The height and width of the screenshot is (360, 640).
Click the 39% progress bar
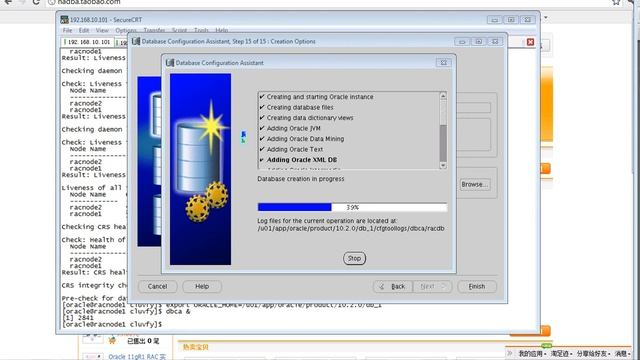352,207
